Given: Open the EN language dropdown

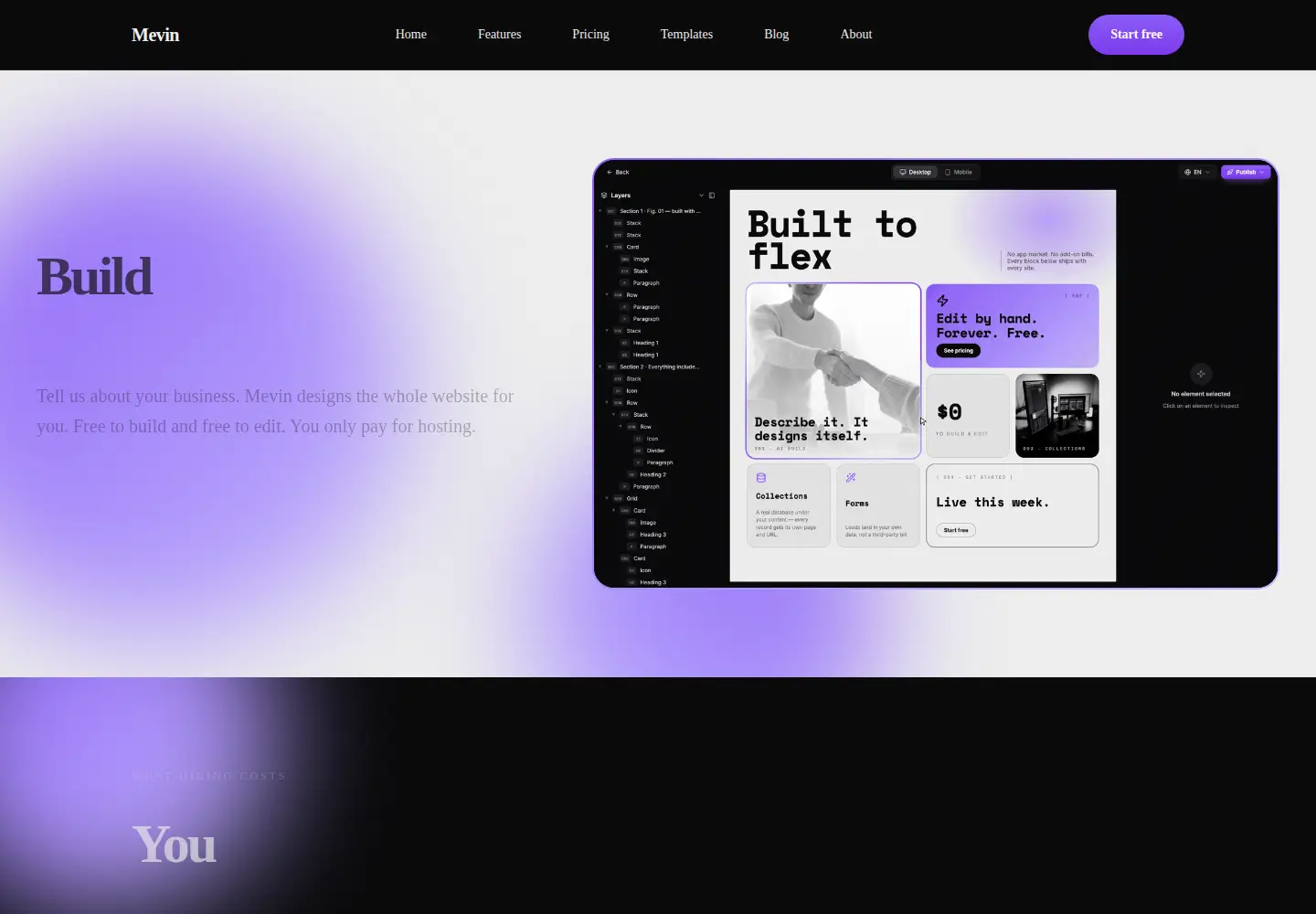Looking at the screenshot, I should click(x=1197, y=172).
